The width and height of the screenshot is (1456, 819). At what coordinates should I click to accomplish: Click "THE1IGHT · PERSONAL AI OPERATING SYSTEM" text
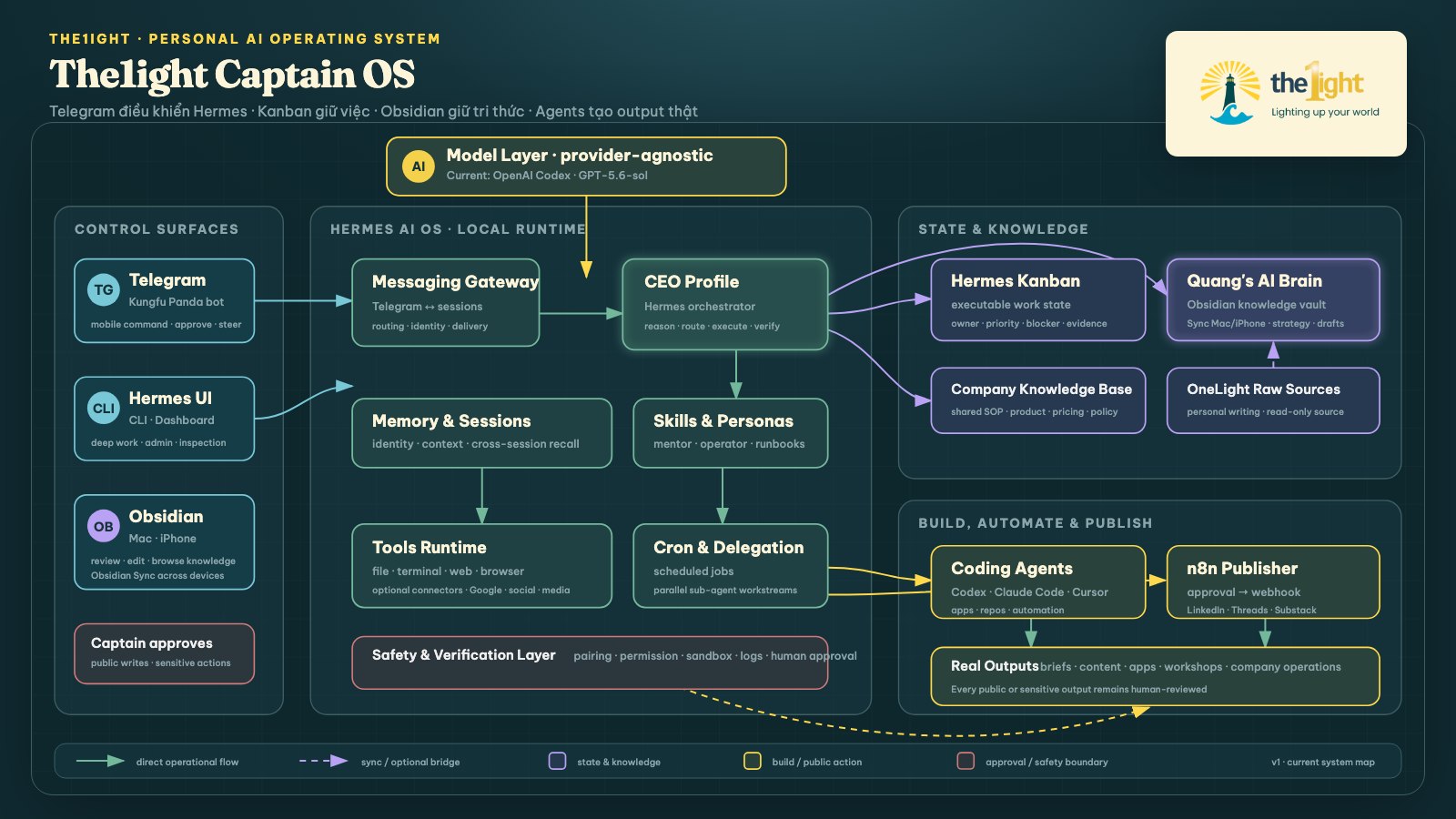tap(245, 39)
